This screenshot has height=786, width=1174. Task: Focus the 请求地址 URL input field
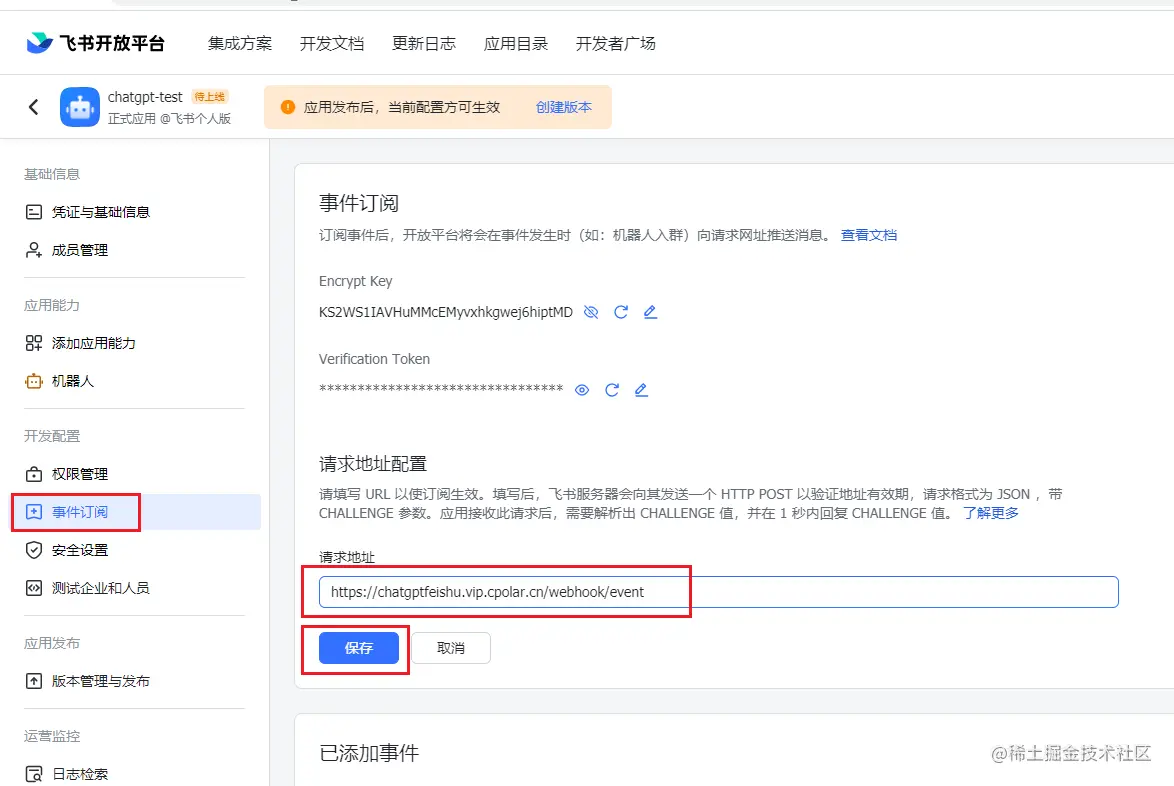(x=719, y=592)
